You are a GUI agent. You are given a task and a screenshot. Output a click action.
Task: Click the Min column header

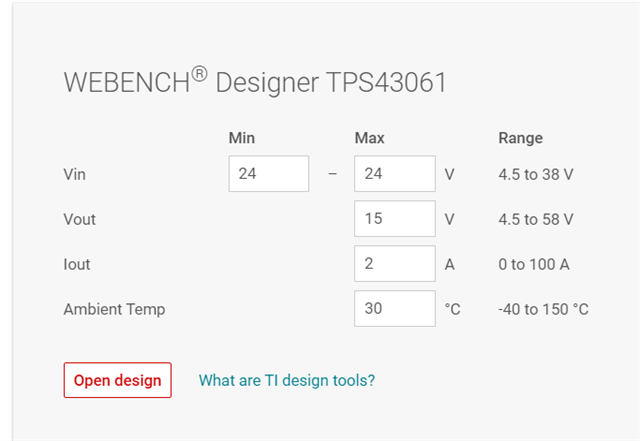click(x=242, y=138)
